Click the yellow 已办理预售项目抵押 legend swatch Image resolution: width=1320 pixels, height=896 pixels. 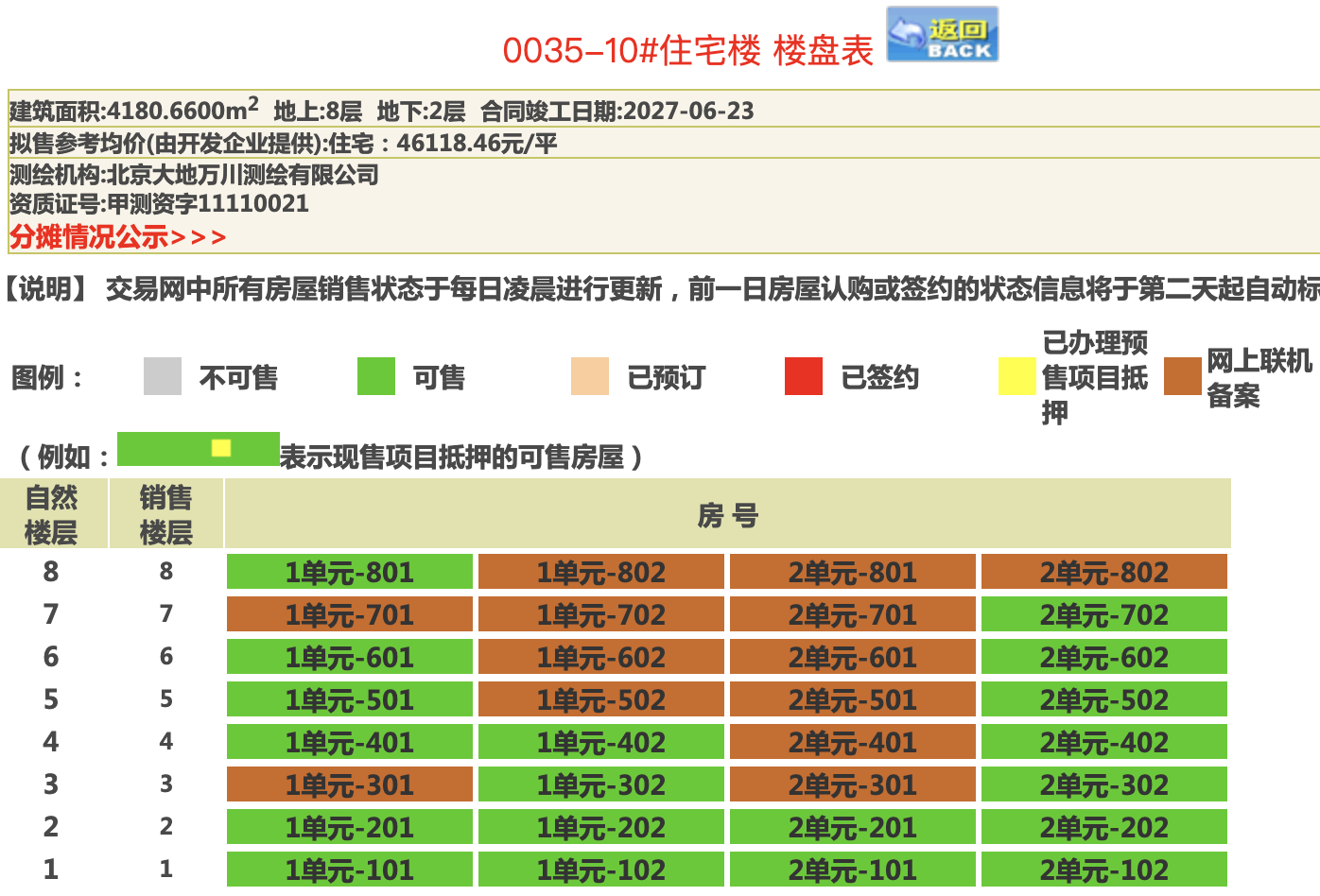[1016, 376]
